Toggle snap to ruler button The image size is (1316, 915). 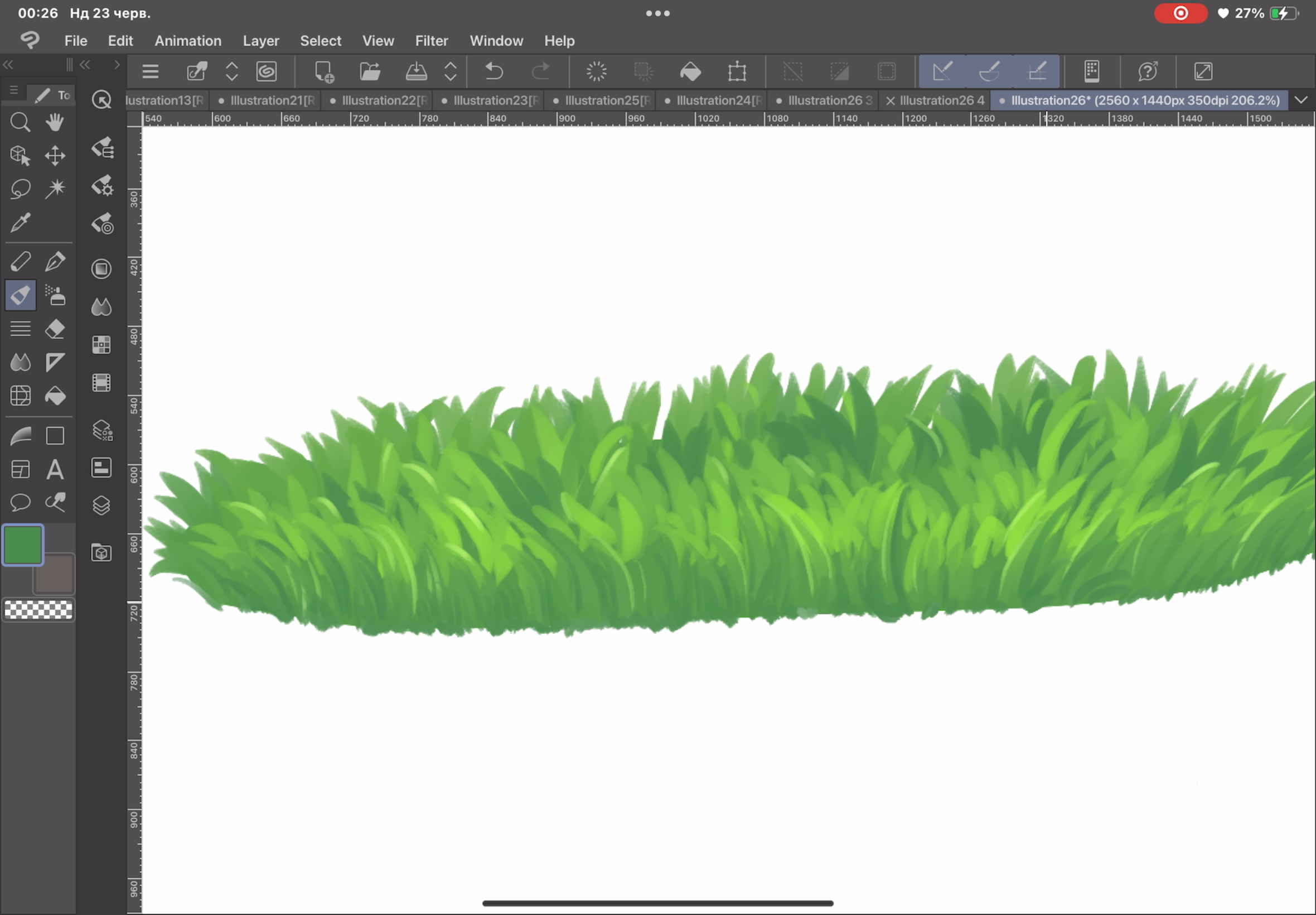pyautogui.click(x=942, y=71)
